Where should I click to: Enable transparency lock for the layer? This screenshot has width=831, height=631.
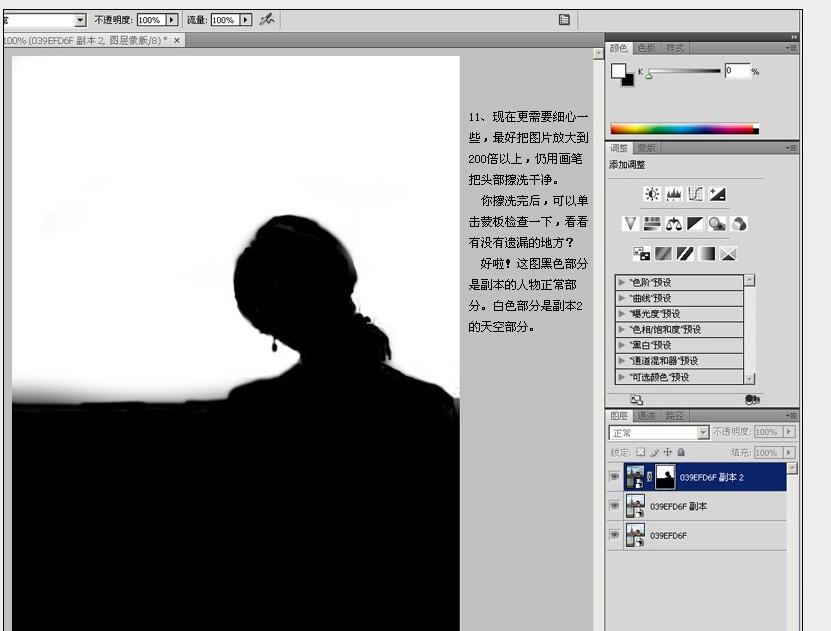638,452
